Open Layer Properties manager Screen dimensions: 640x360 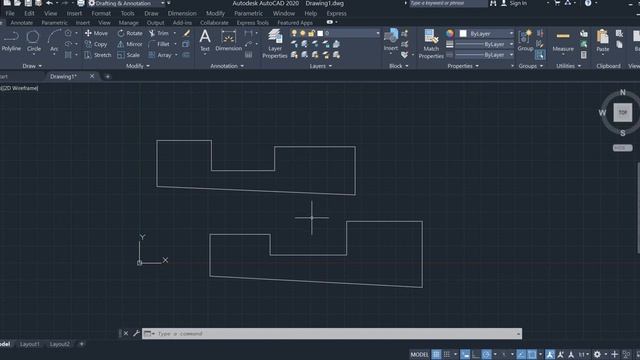(275, 44)
